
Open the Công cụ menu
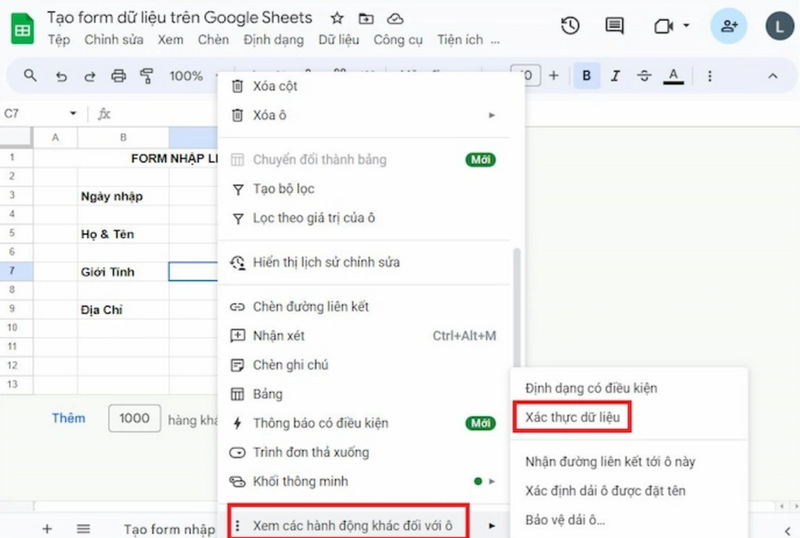(x=398, y=40)
